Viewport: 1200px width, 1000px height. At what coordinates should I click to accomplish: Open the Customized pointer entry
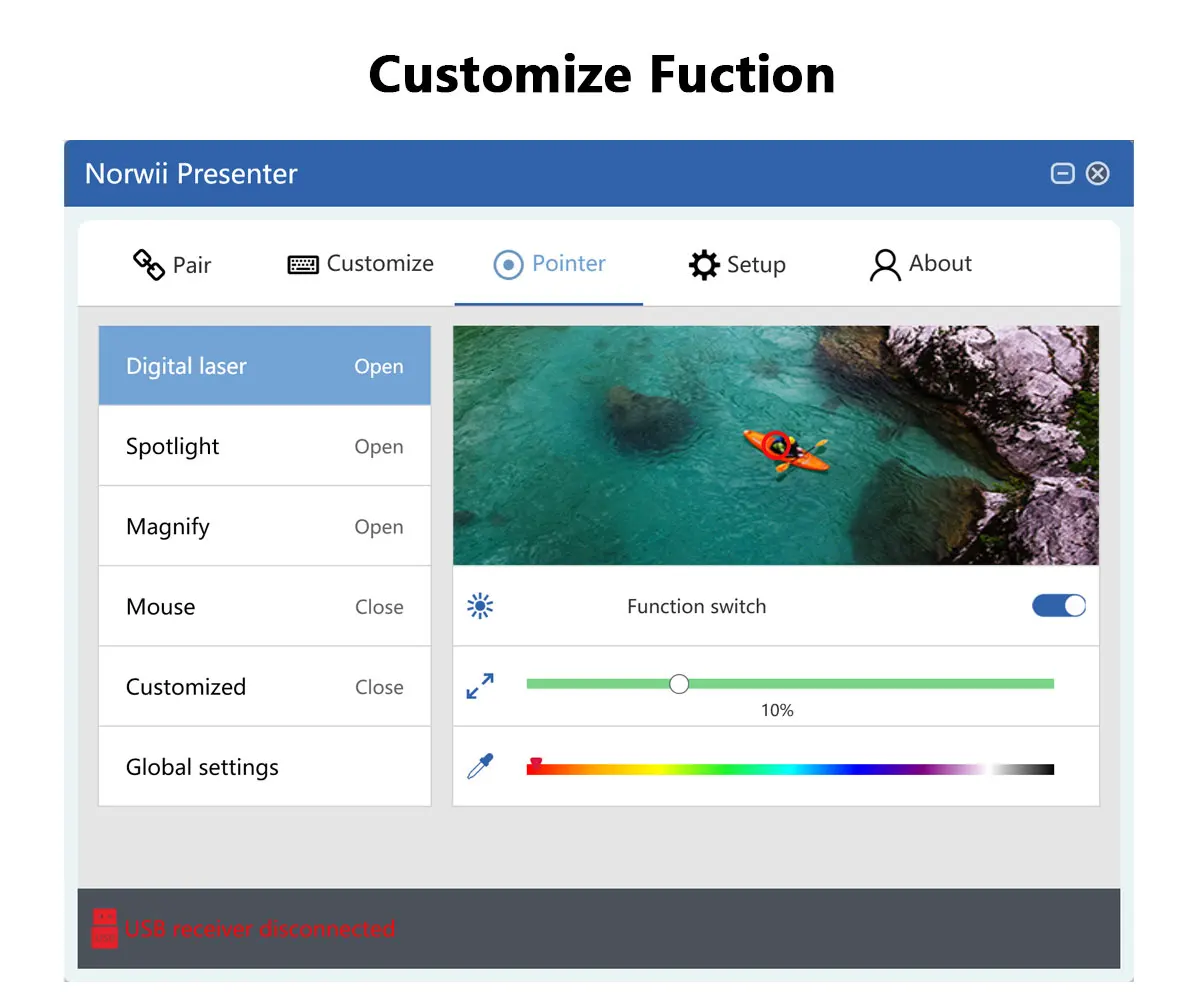click(265, 686)
